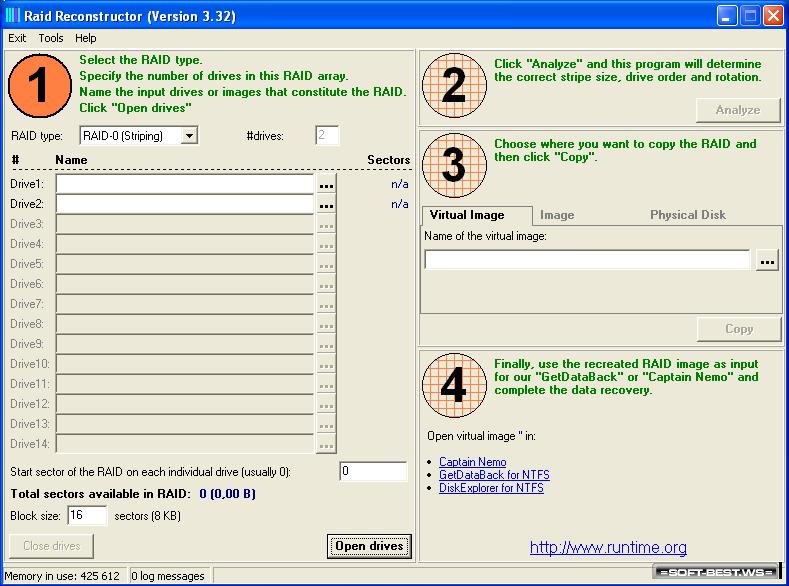Open the GetDataBack for NTFS link

tap(494, 475)
